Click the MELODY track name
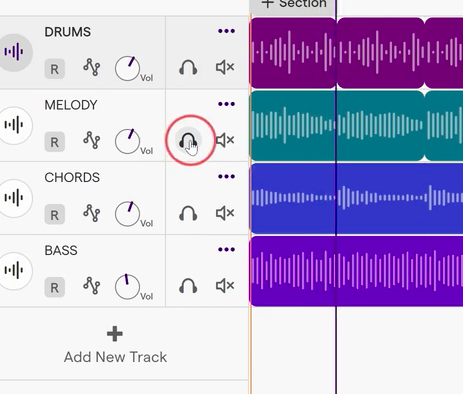The image size is (463, 394). 71,105
